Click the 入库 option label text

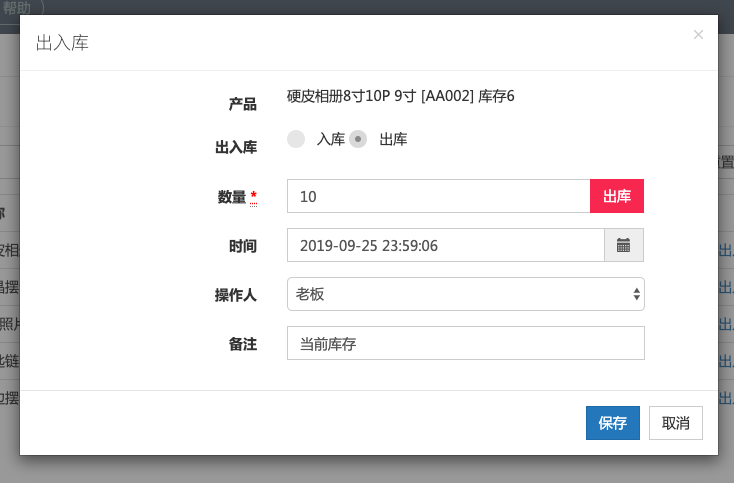point(330,140)
